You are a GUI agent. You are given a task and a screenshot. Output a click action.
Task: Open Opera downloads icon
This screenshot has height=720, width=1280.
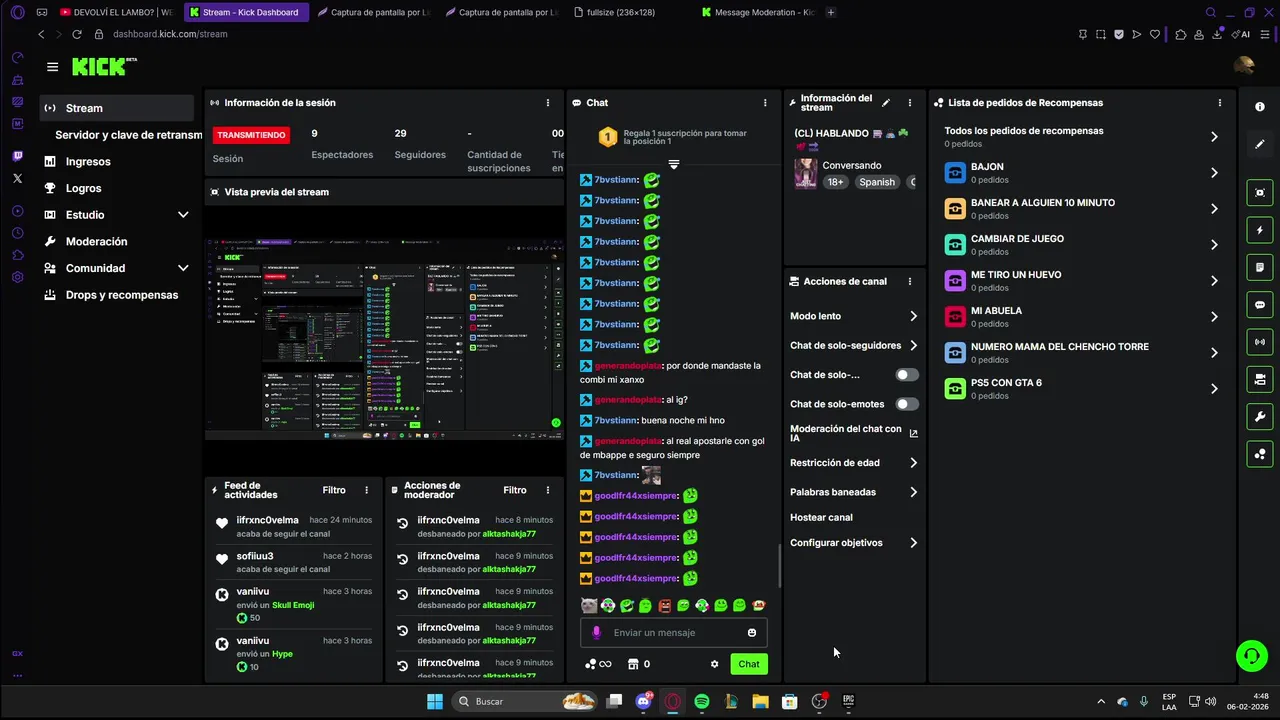pyautogui.click(x=1218, y=34)
